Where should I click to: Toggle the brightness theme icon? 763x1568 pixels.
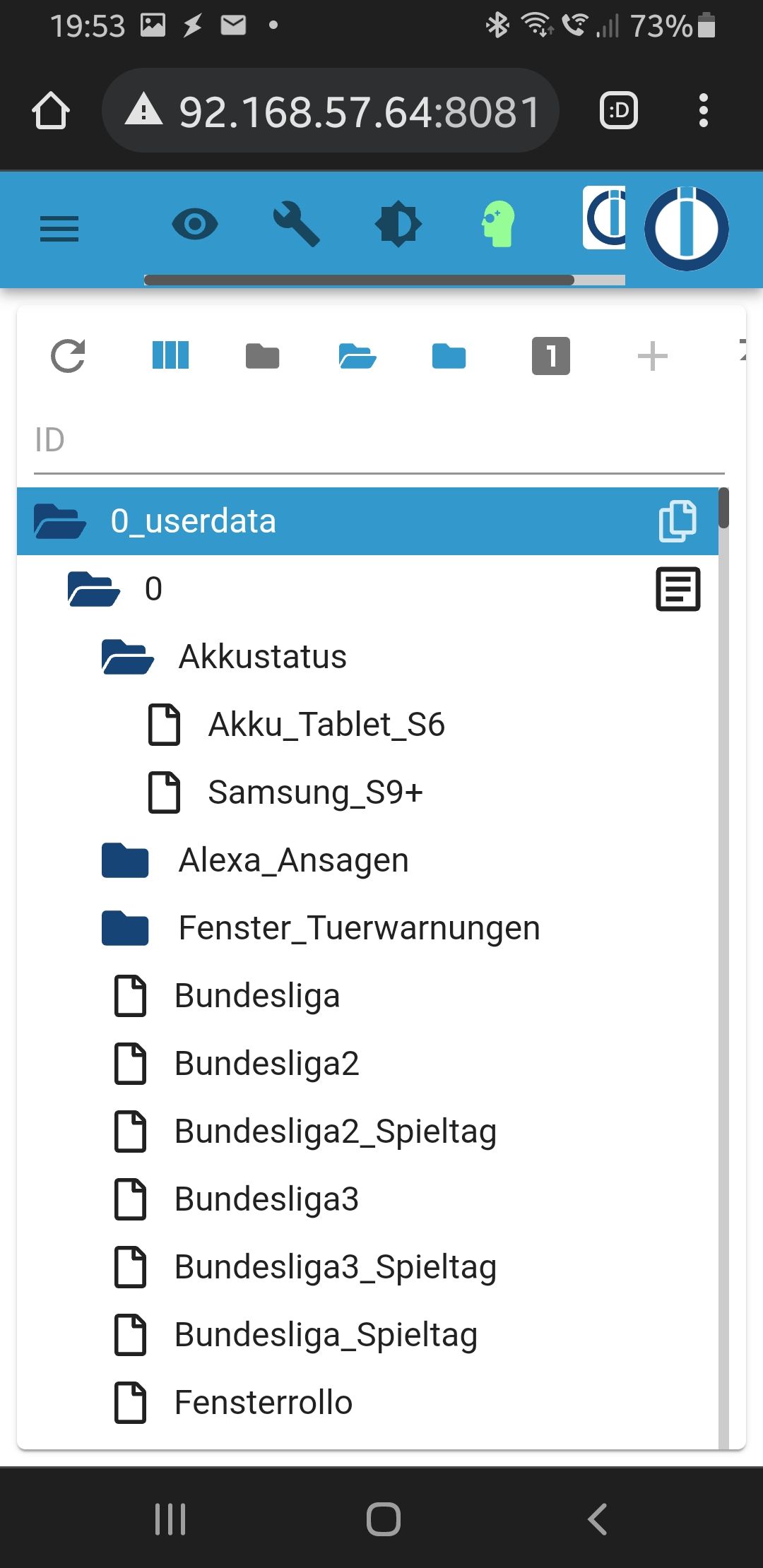click(398, 225)
